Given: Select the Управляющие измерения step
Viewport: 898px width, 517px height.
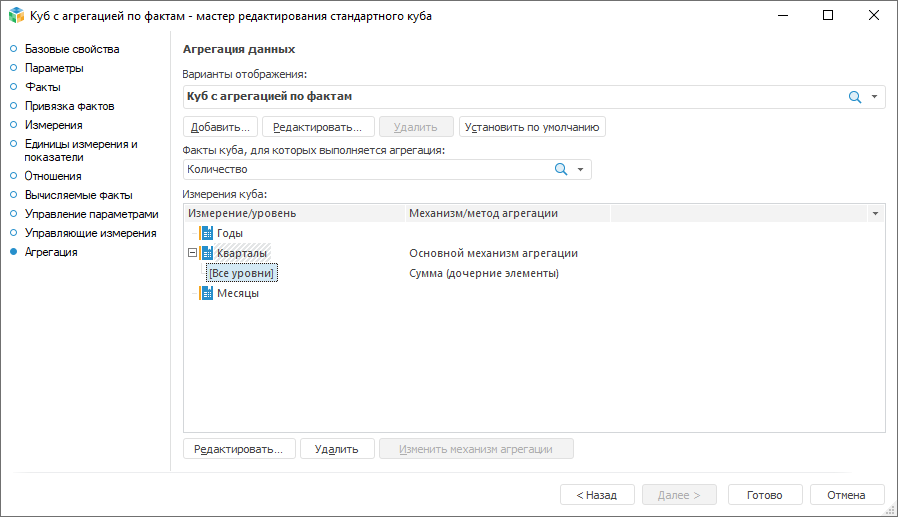Looking at the screenshot, I should (x=90, y=233).
